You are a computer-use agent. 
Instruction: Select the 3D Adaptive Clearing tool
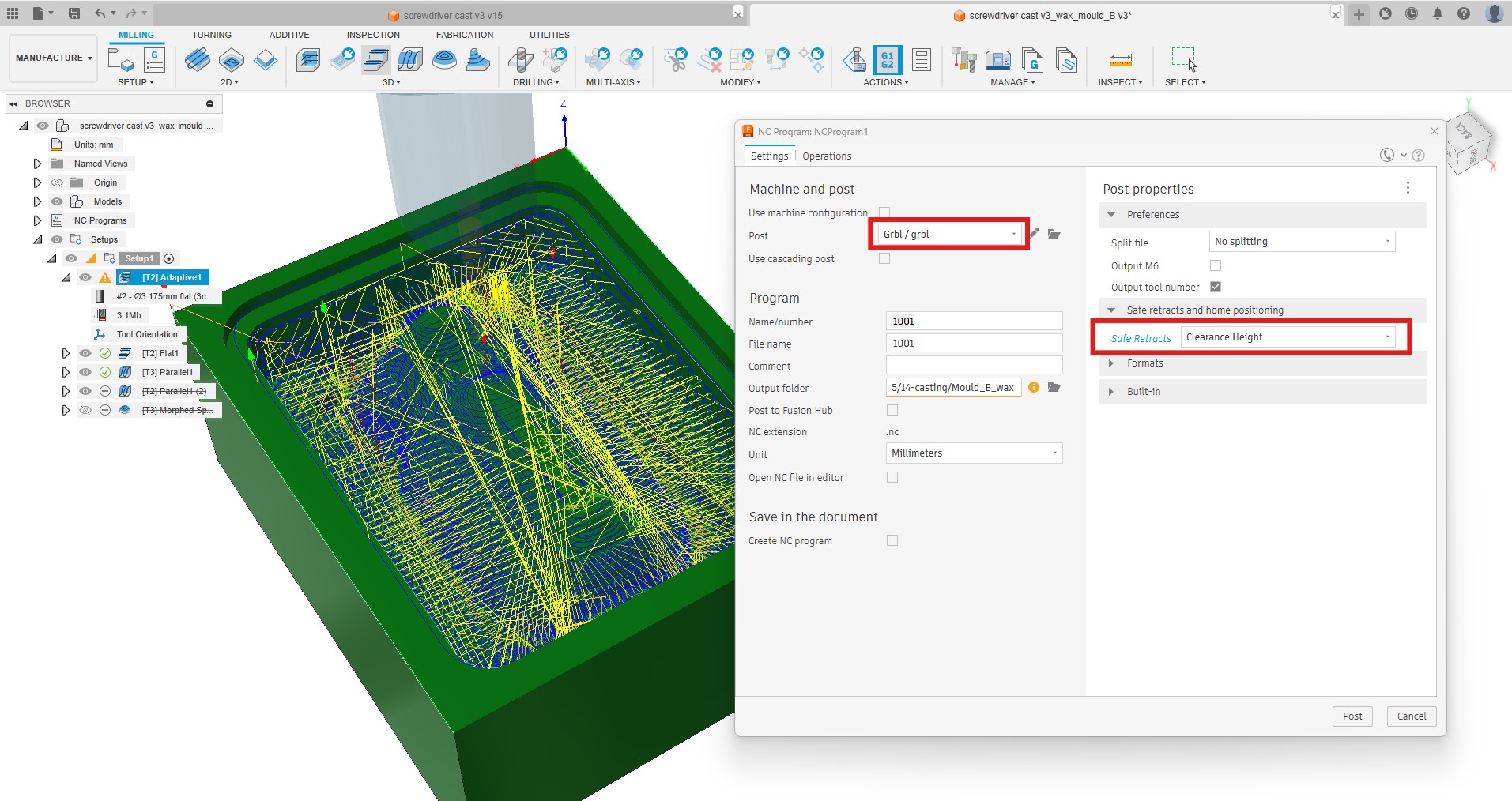click(x=308, y=60)
